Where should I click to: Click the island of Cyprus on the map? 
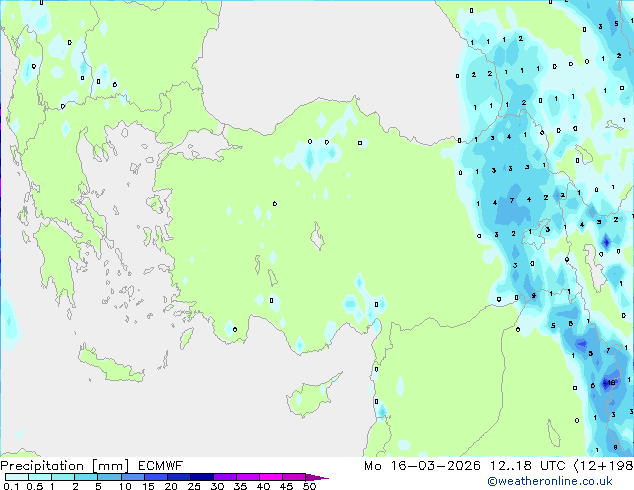(x=309, y=398)
